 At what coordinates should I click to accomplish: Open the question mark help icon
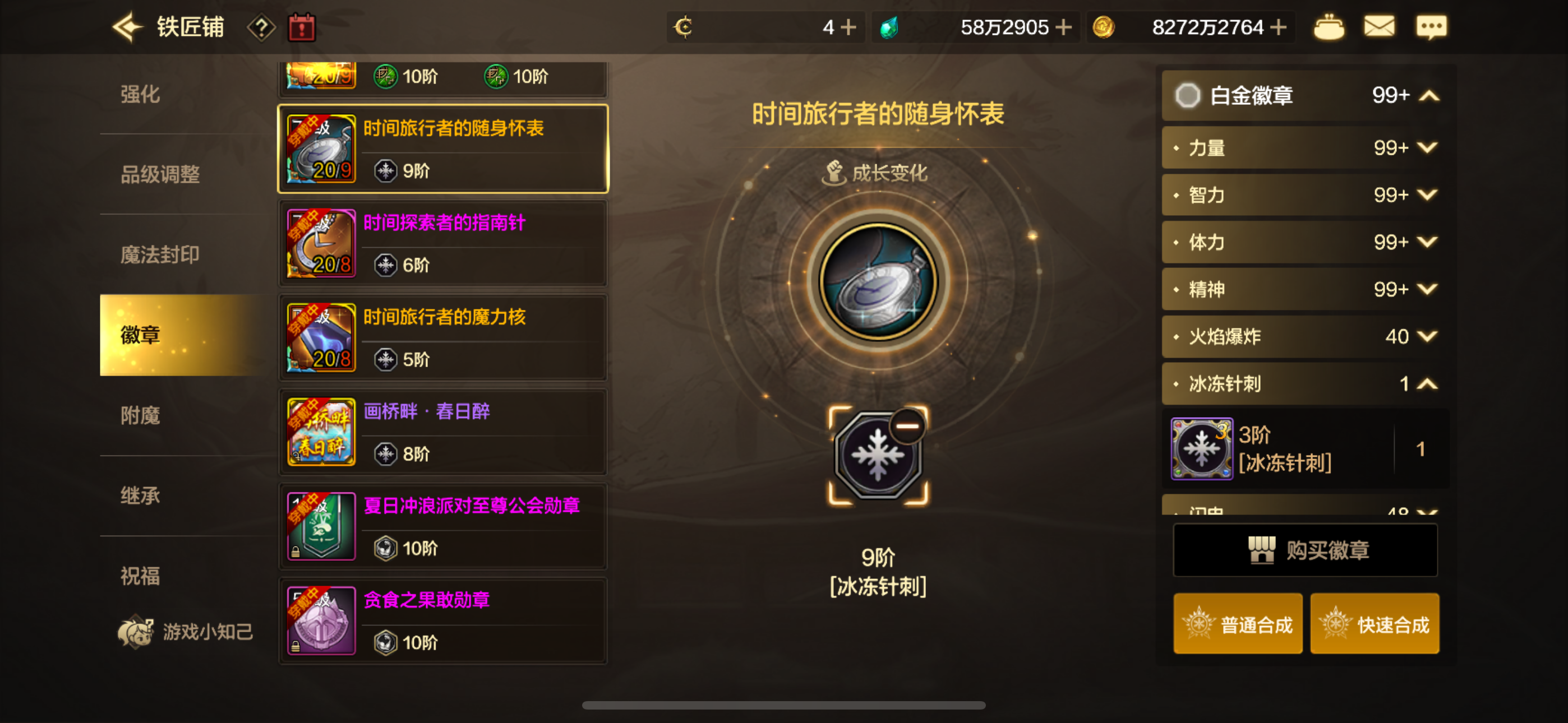coord(261,27)
